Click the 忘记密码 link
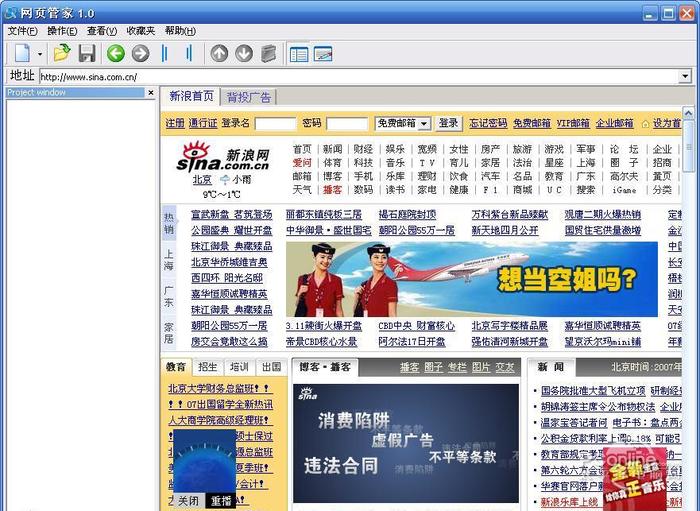Screen dimensions: 700x511 (488, 123)
